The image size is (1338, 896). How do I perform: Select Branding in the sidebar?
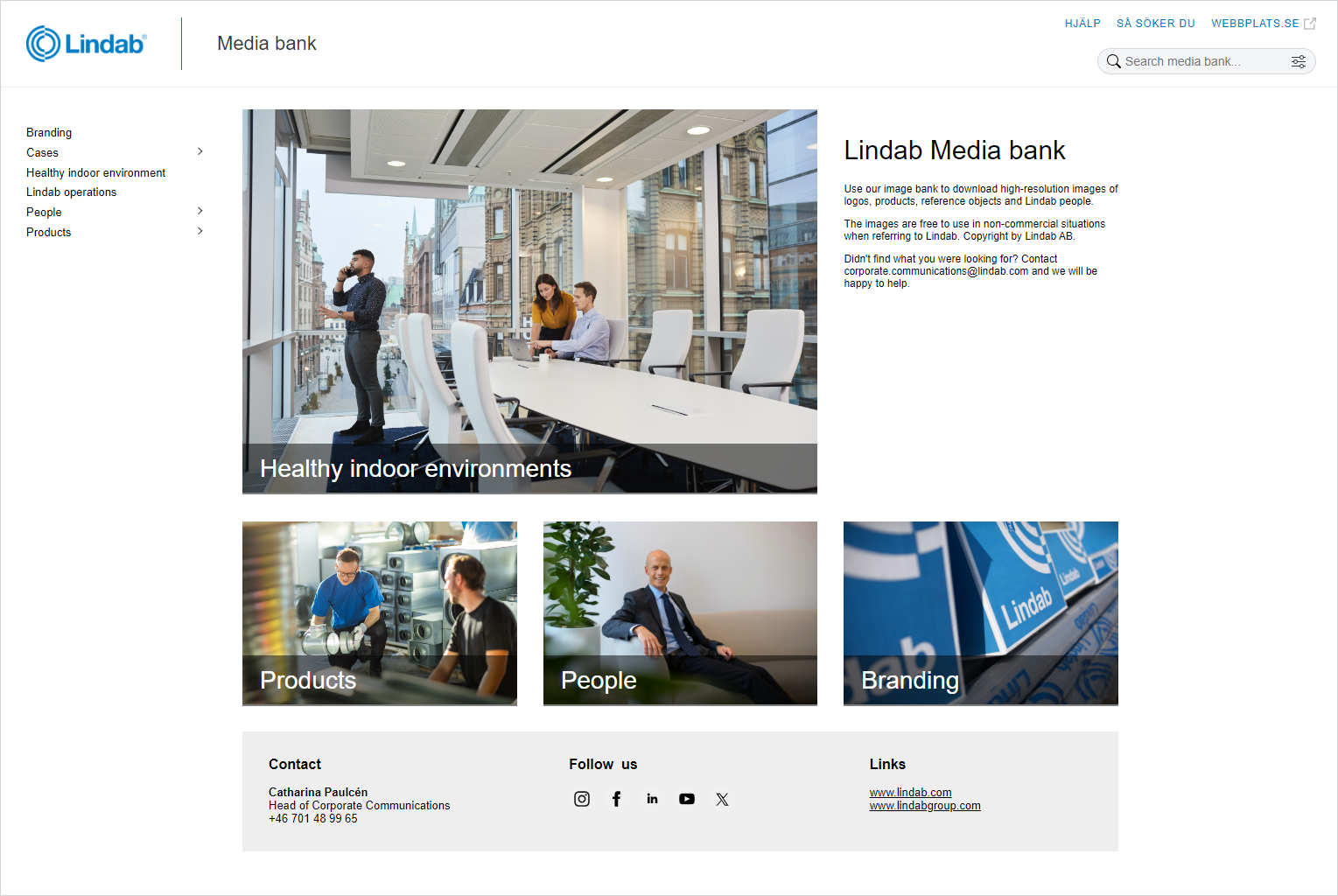[x=49, y=133]
